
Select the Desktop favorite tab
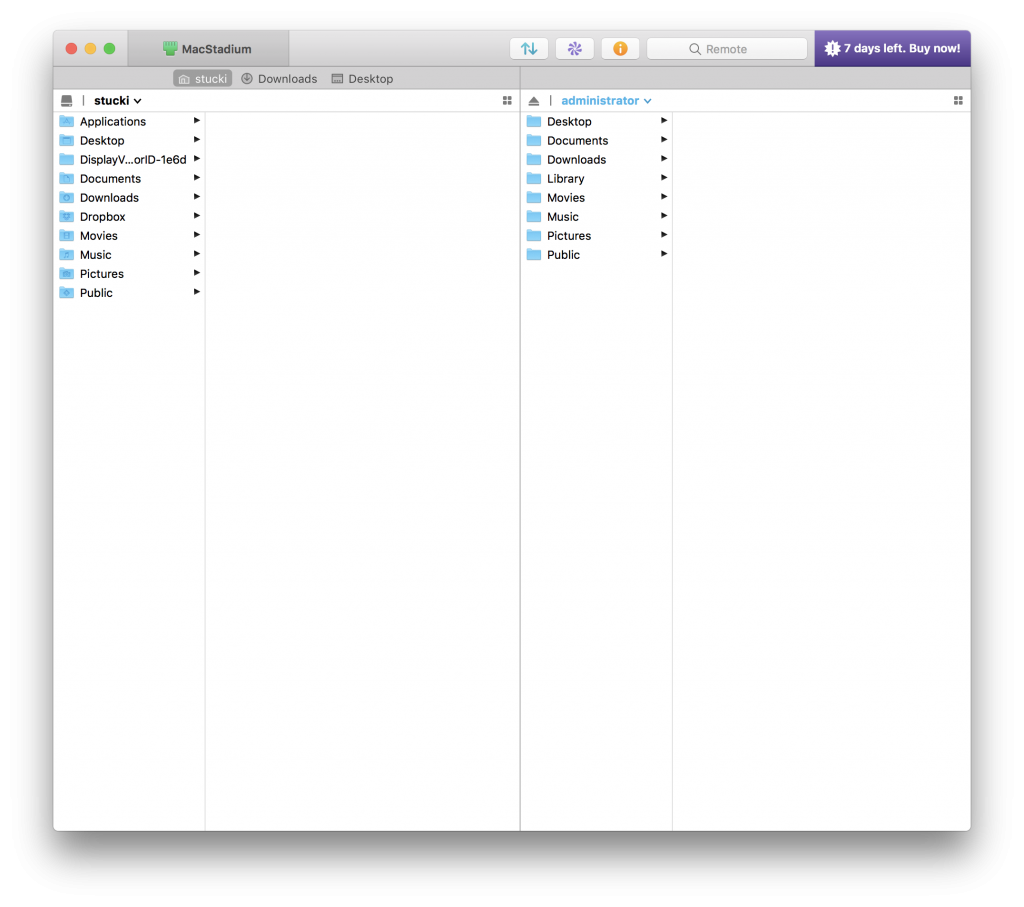click(x=362, y=78)
